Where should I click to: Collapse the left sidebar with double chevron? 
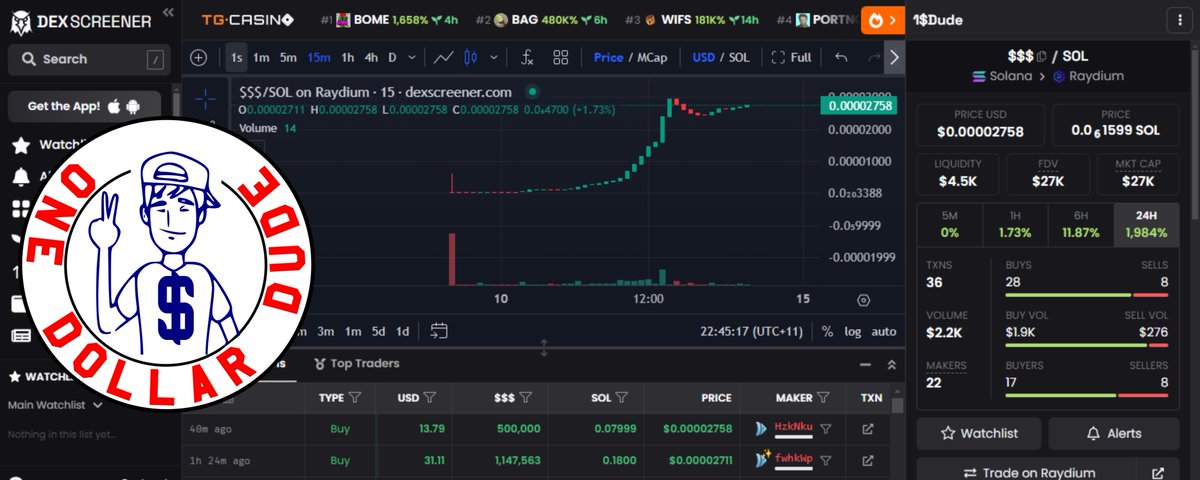tap(167, 13)
